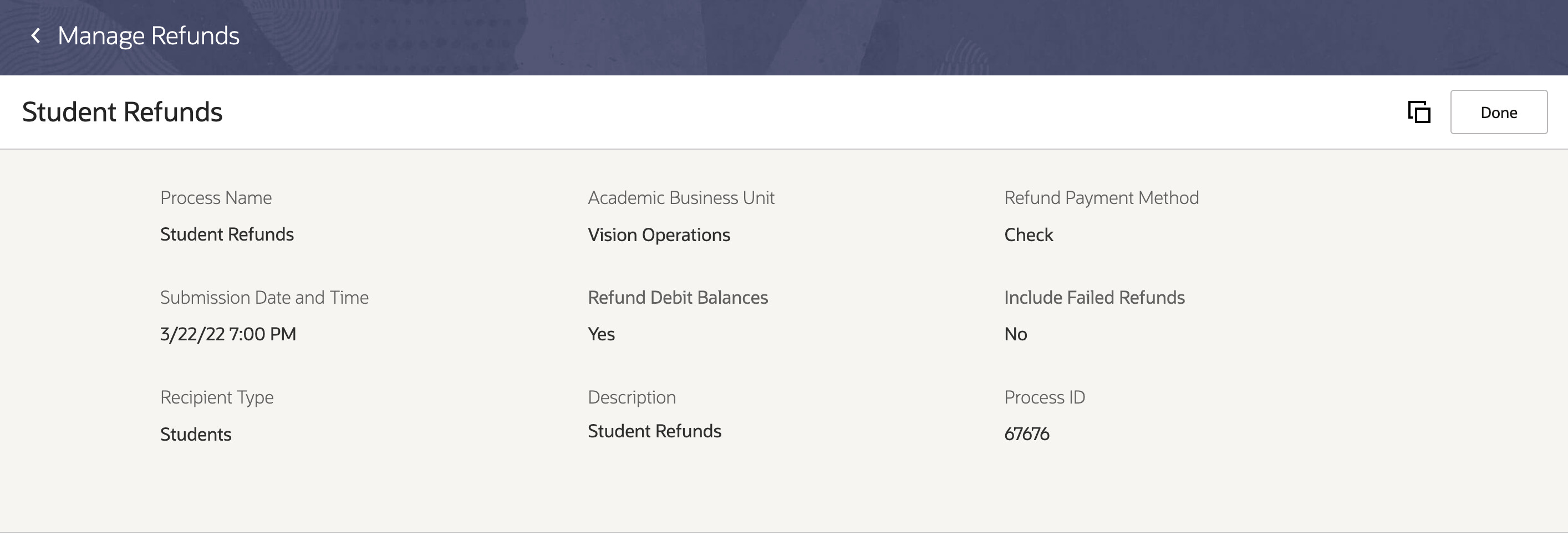
Task: Click the Include Failed Refunds label
Action: pyautogui.click(x=1094, y=298)
